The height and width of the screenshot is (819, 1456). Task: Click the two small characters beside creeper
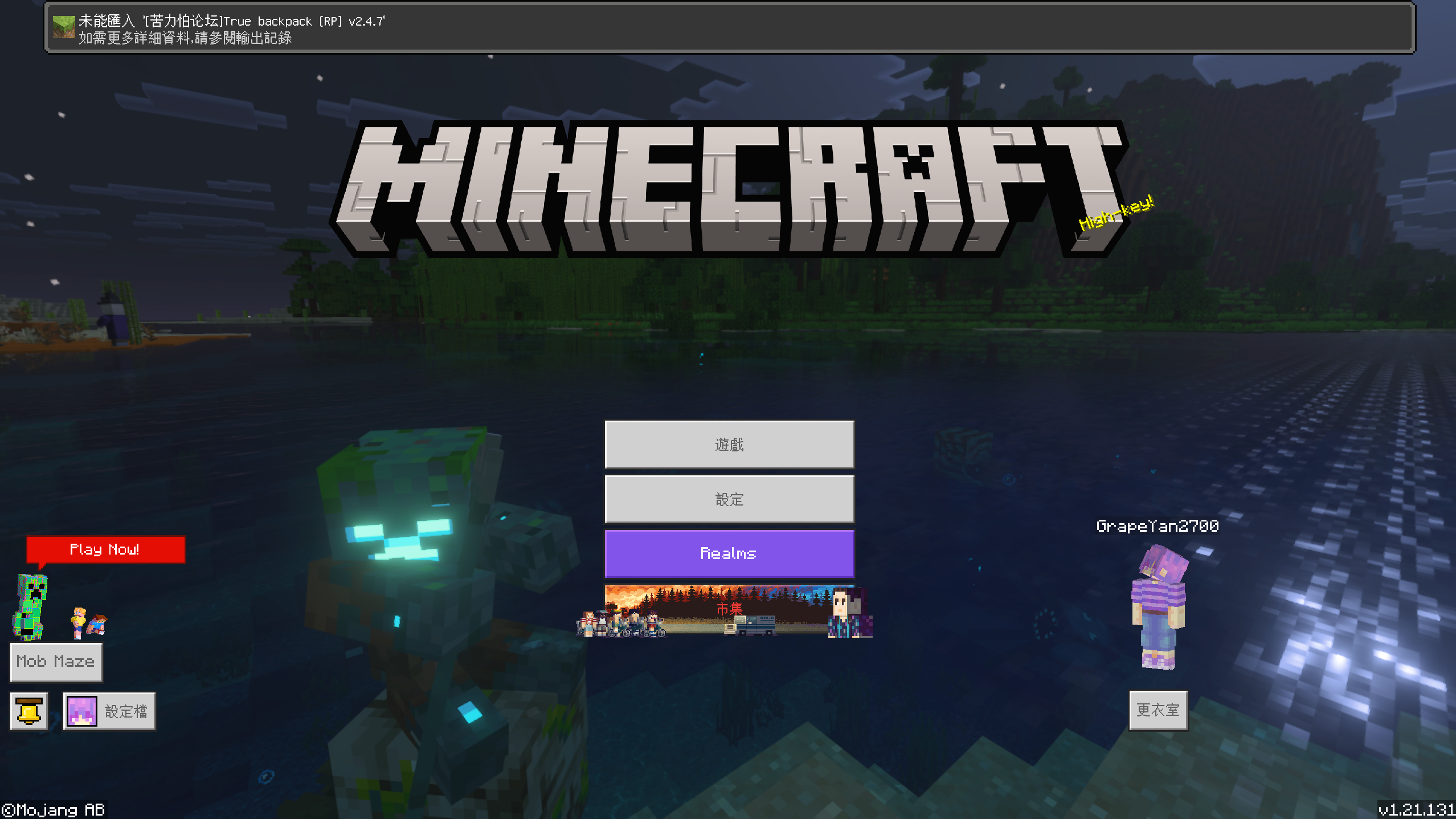[x=89, y=622]
